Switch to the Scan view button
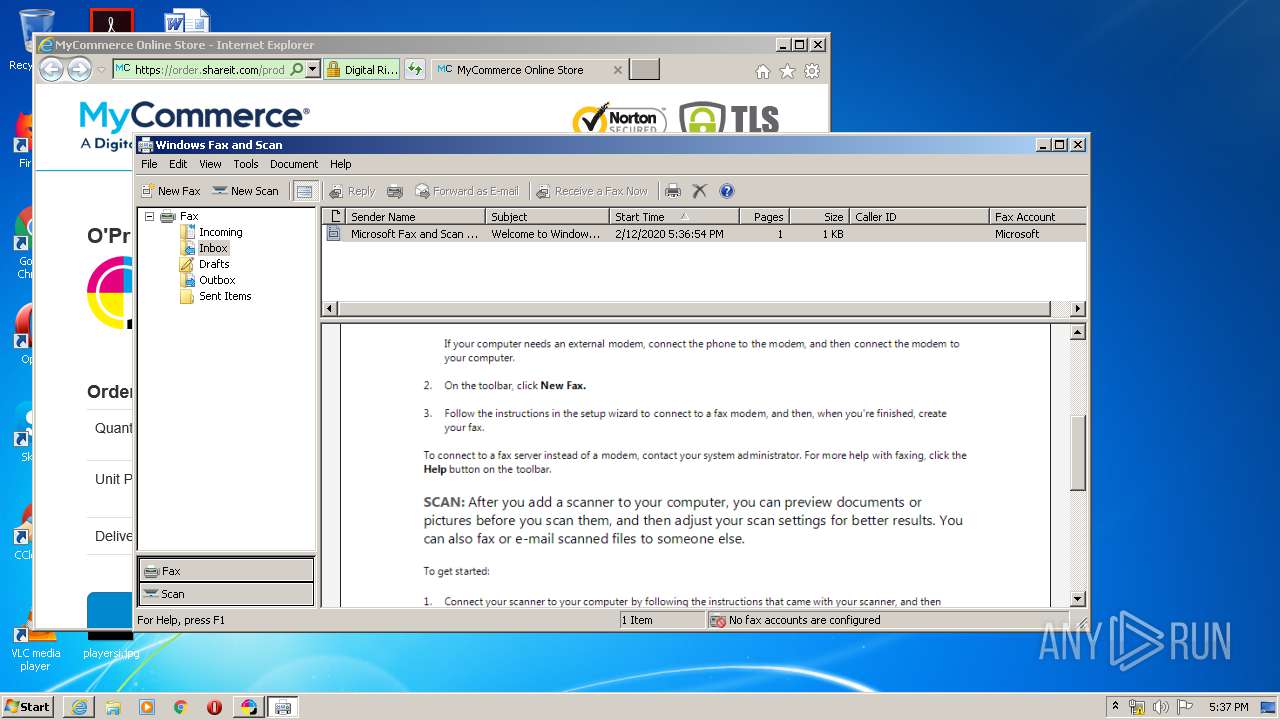This screenshot has width=1280, height=720. point(226,594)
